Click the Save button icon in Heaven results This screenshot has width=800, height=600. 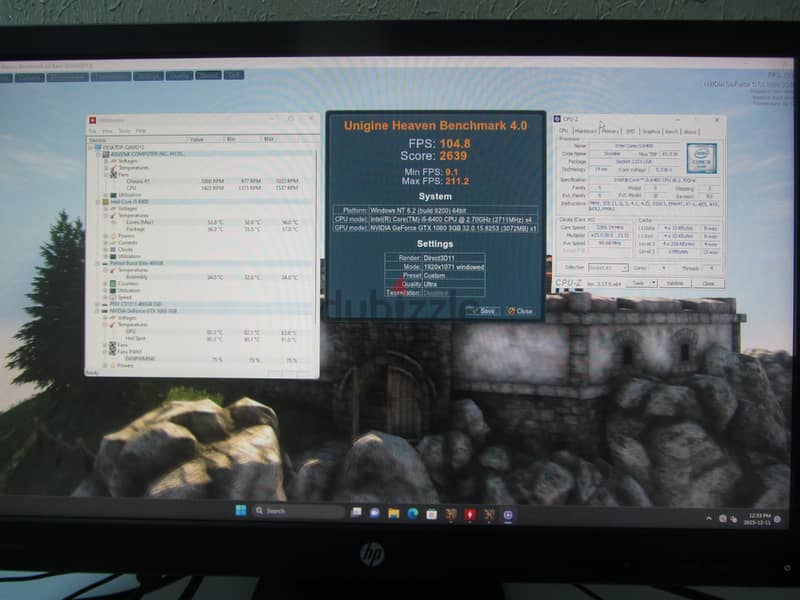pyautogui.click(x=474, y=310)
